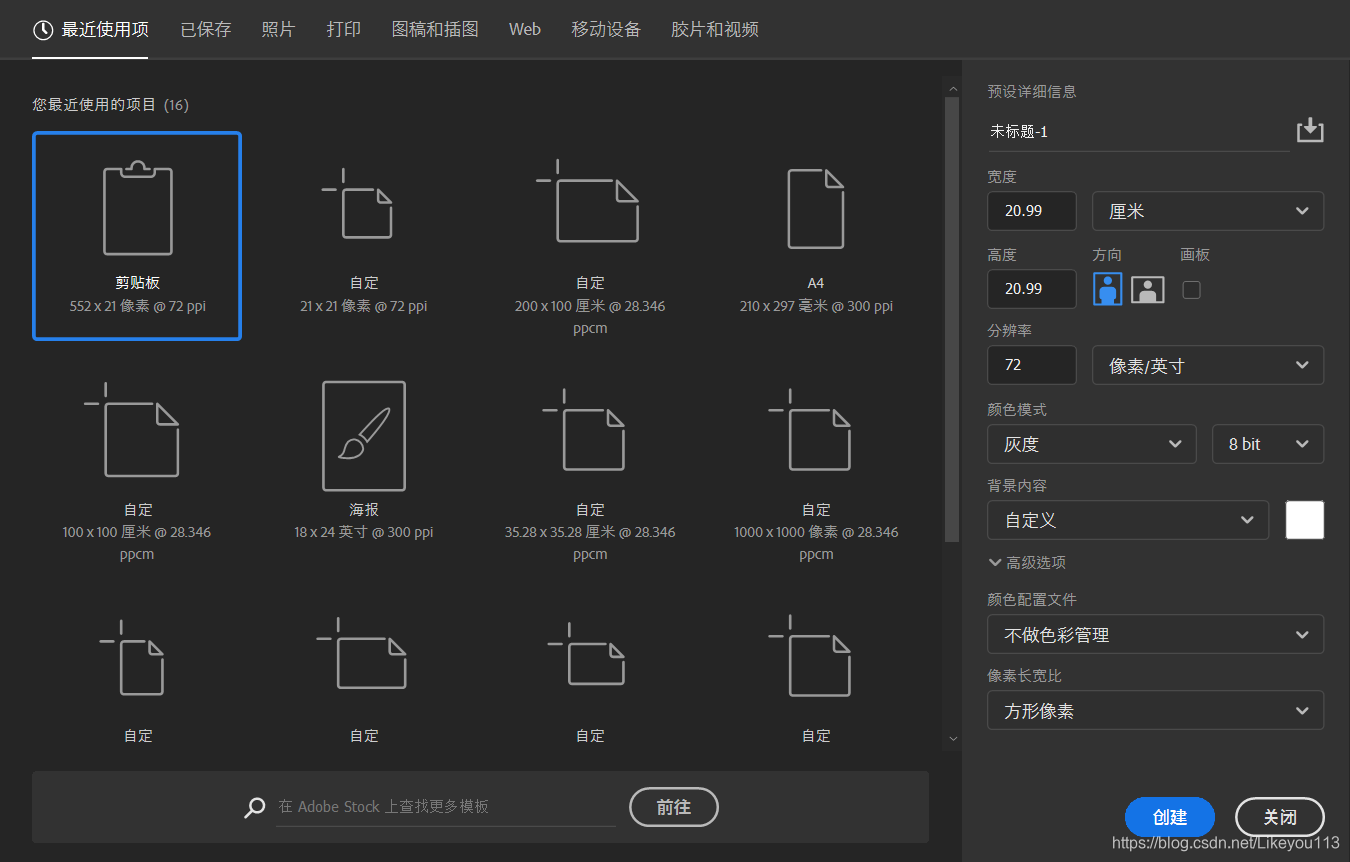Image resolution: width=1350 pixels, height=862 pixels.
Task: Click the width field showing 20.99
Action: click(x=1032, y=211)
